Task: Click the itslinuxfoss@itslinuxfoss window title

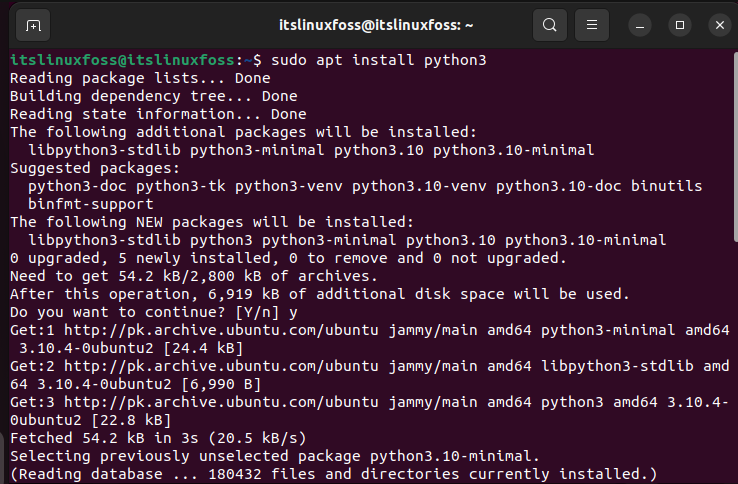Action: click(x=376, y=25)
